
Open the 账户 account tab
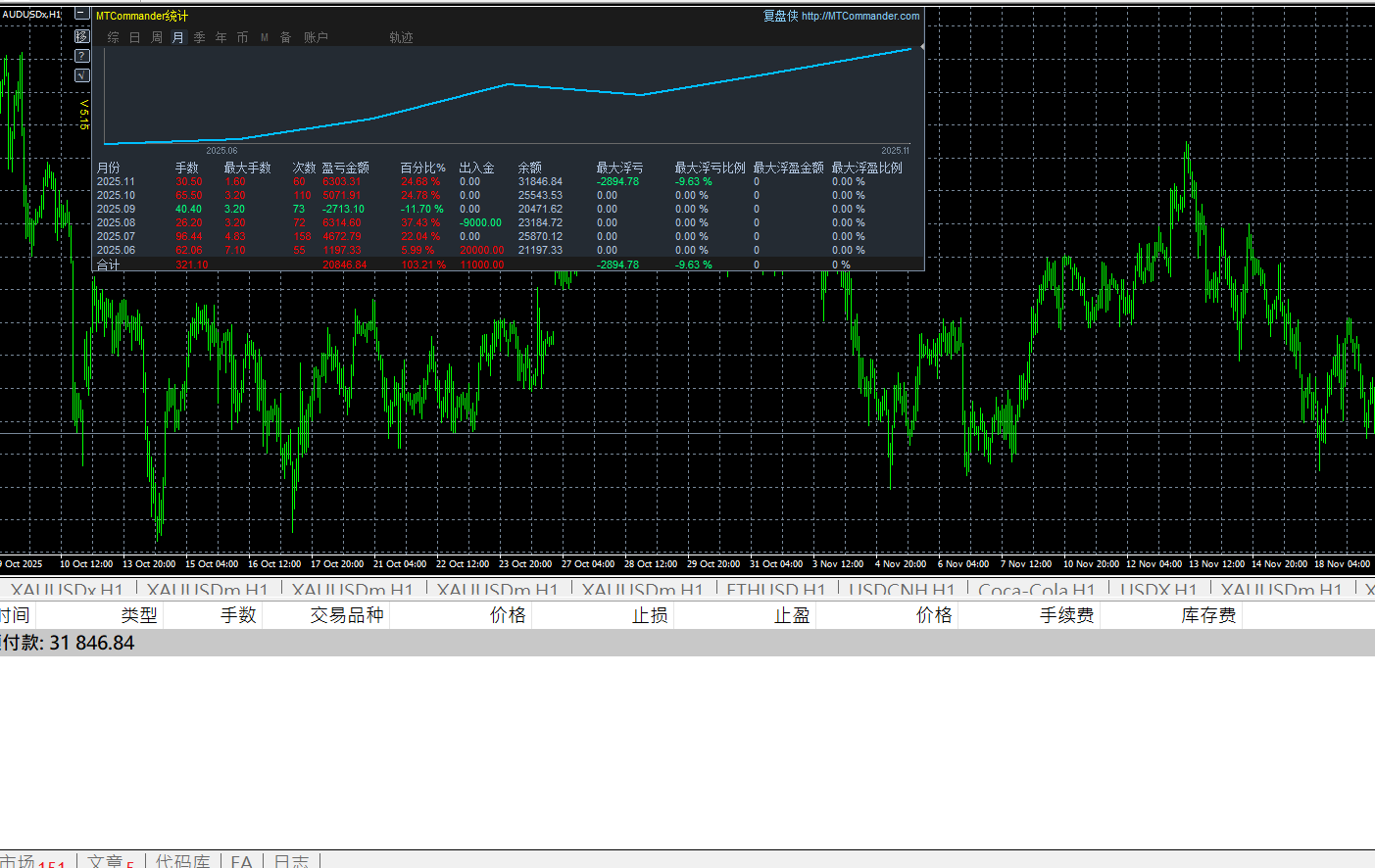[316, 37]
